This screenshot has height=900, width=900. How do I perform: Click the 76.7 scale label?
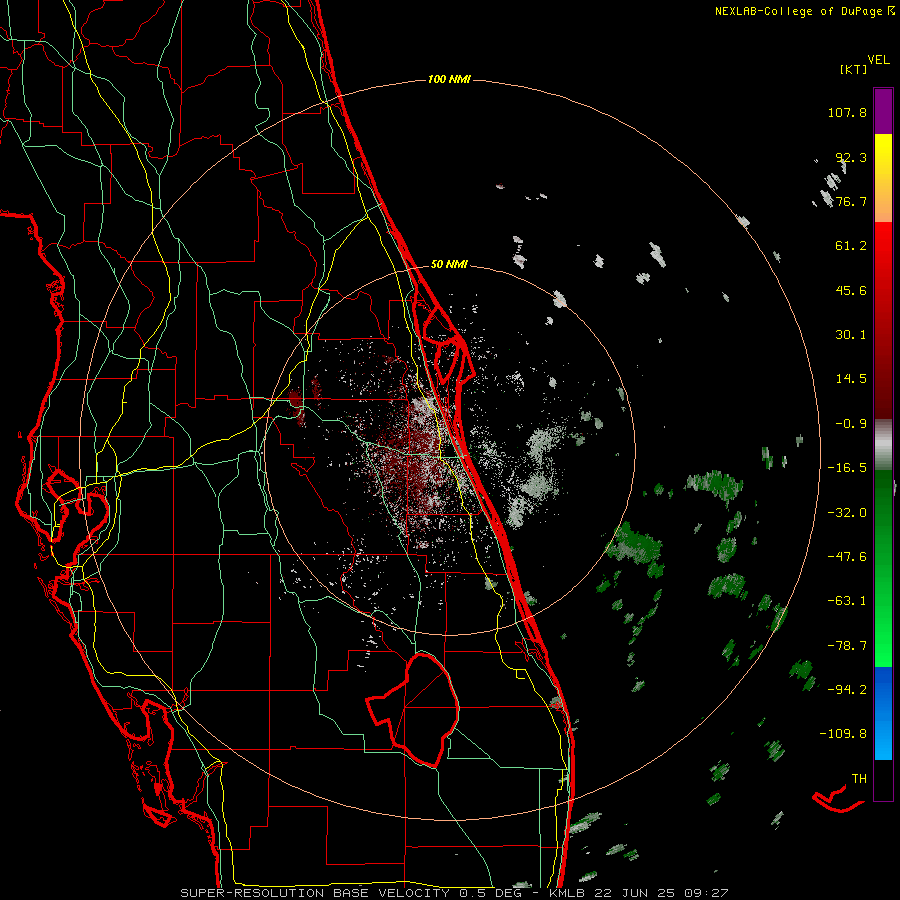851,201
